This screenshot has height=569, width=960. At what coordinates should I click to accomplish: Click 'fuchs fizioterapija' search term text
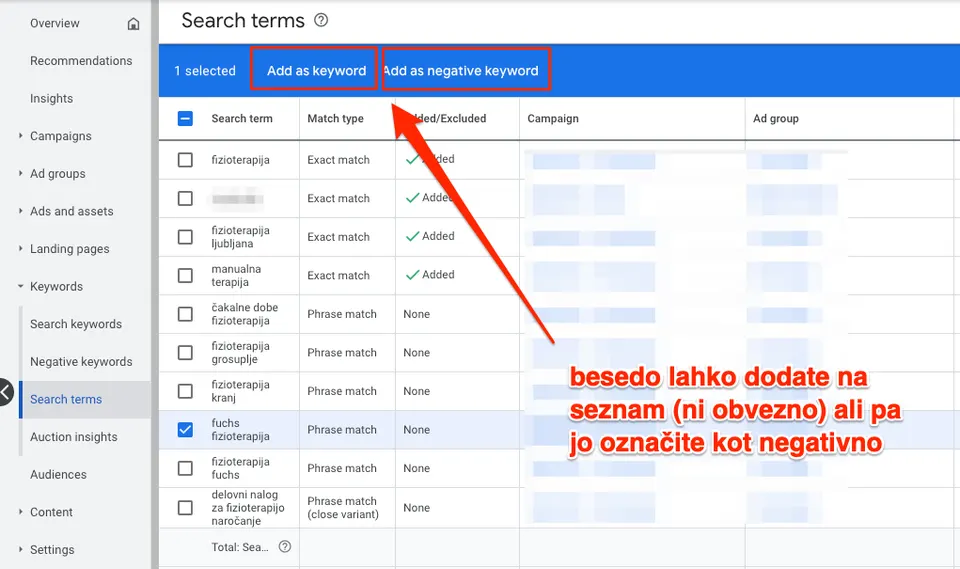(241, 430)
